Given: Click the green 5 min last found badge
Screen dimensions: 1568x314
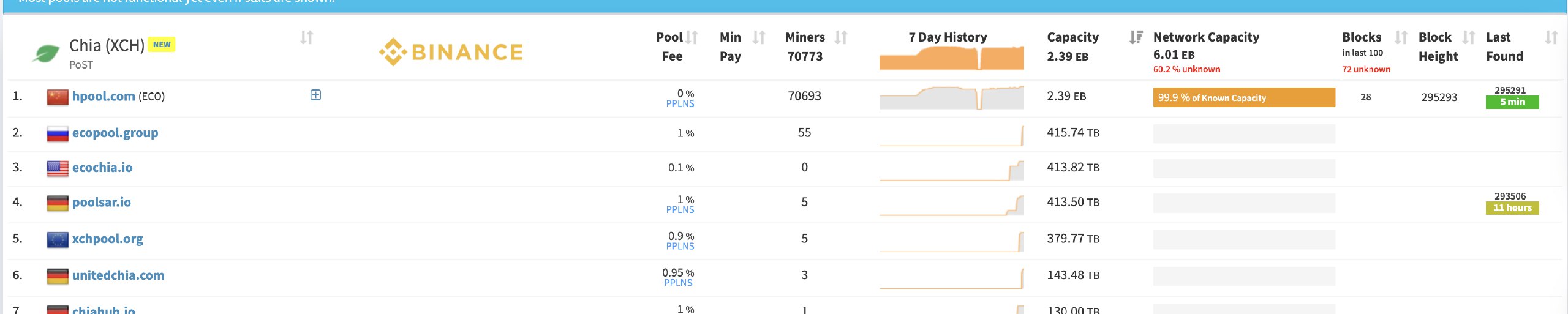Looking at the screenshot, I should click(x=1512, y=102).
